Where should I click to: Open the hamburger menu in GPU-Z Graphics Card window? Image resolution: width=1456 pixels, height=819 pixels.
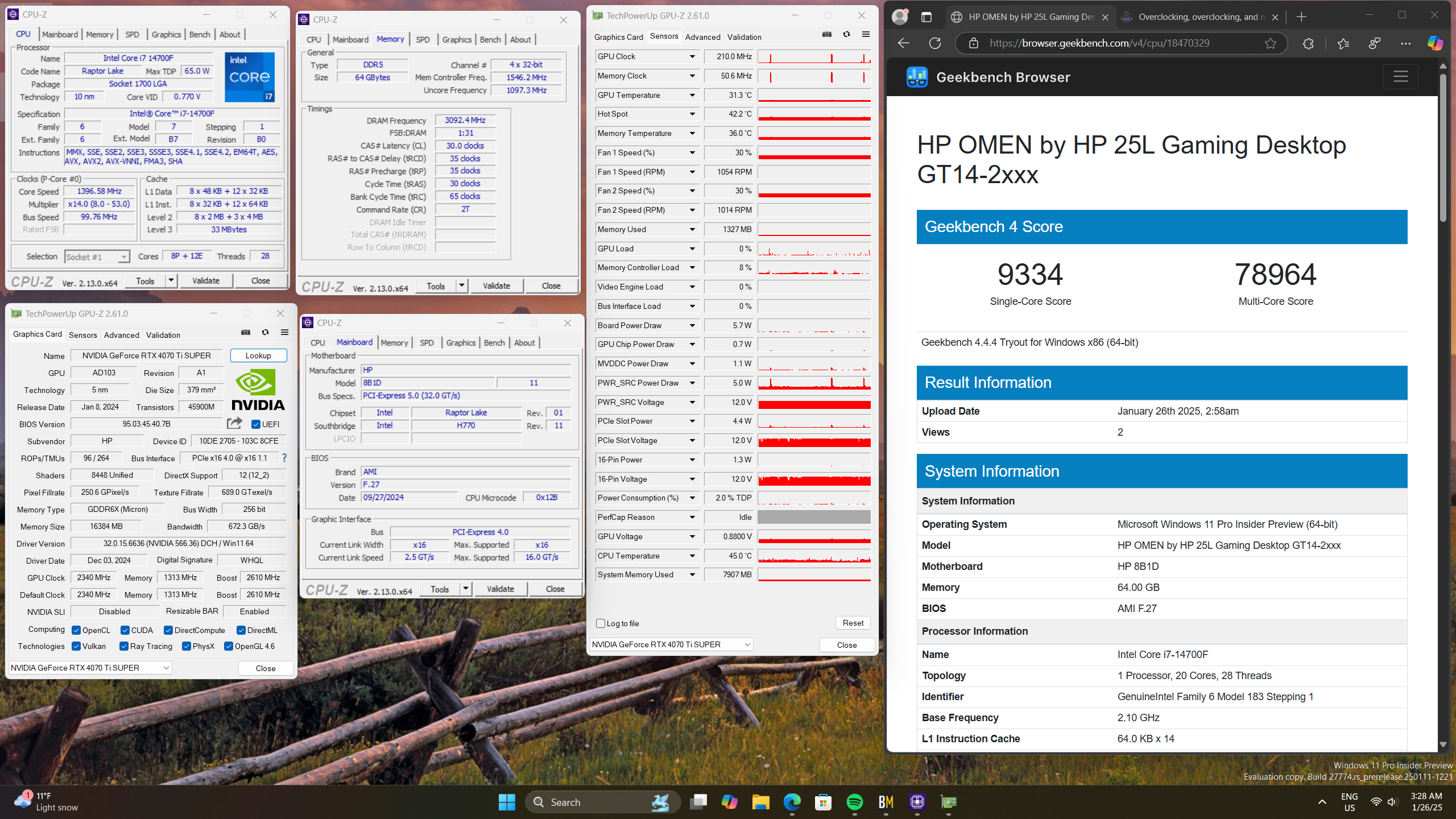point(284,332)
